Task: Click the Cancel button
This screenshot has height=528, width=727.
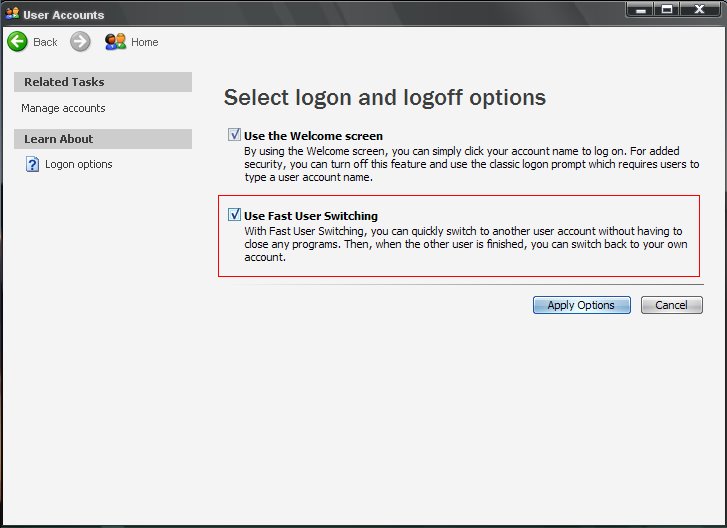Action: [x=671, y=305]
